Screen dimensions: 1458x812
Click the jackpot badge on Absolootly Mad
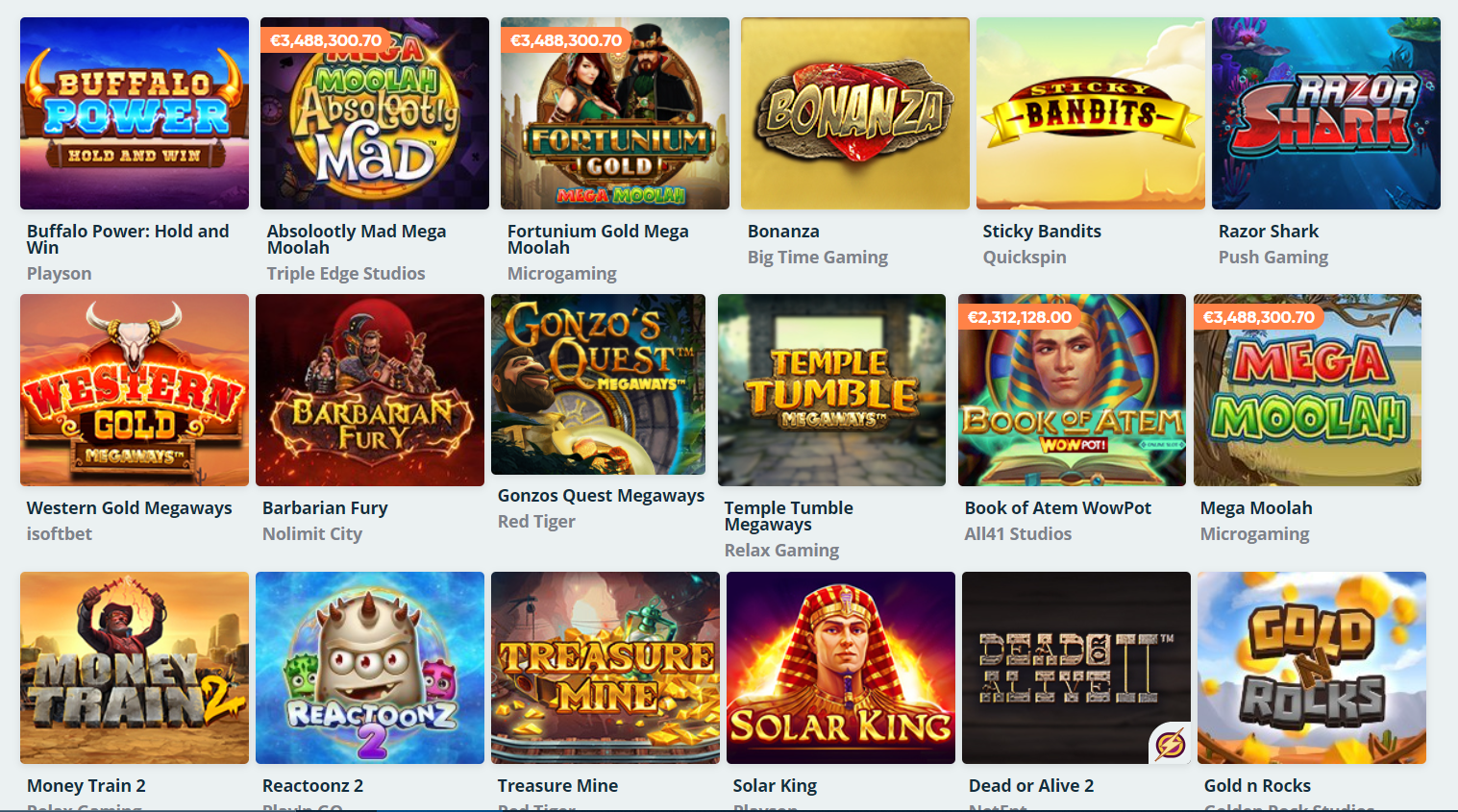326,40
